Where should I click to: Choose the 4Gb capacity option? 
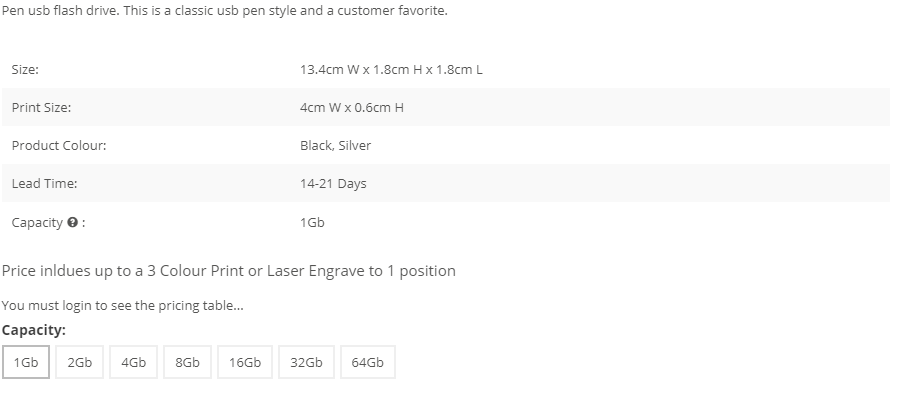(x=133, y=362)
